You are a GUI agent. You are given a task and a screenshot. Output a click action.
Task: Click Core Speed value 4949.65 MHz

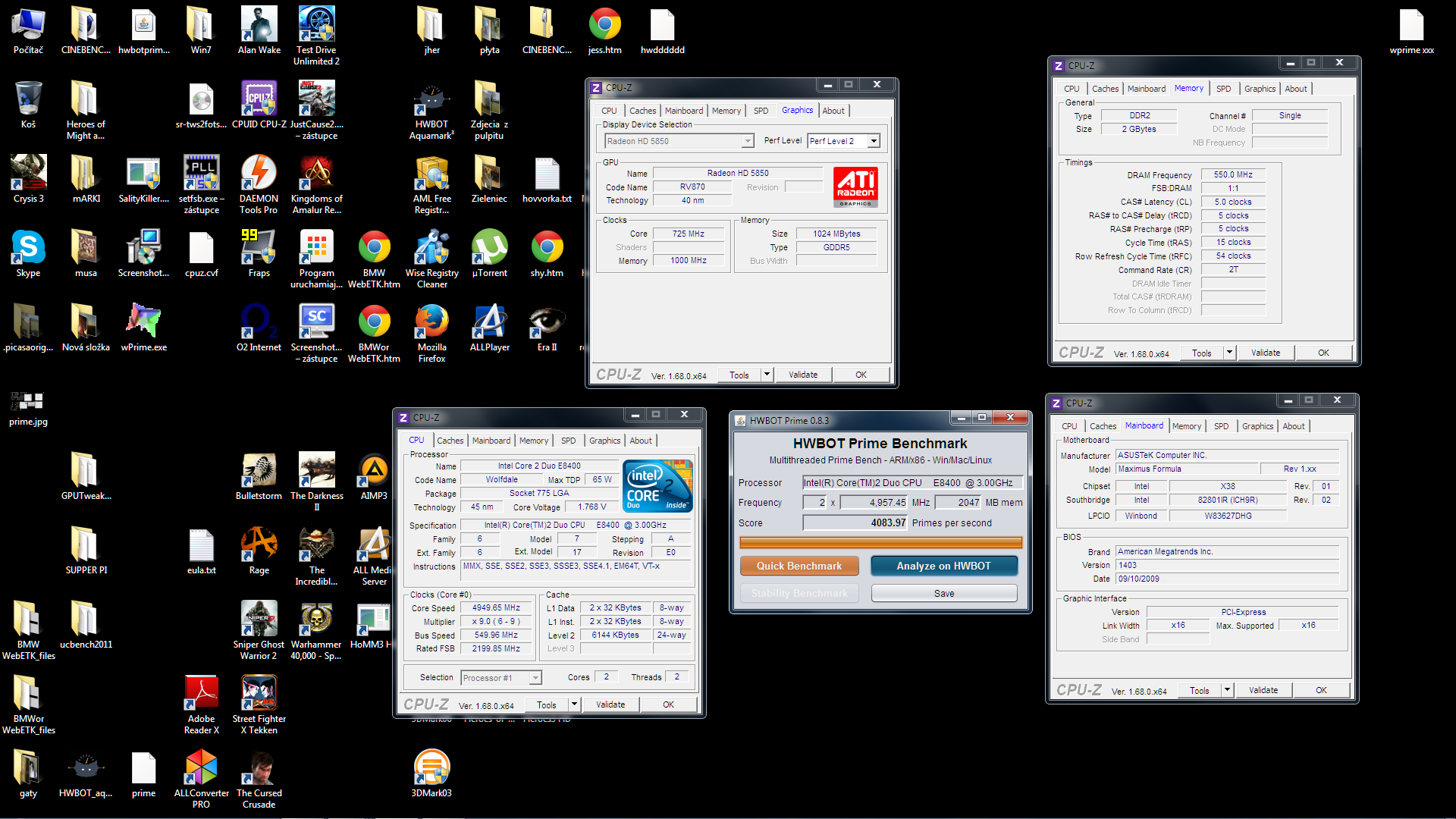click(x=496, y=608)
